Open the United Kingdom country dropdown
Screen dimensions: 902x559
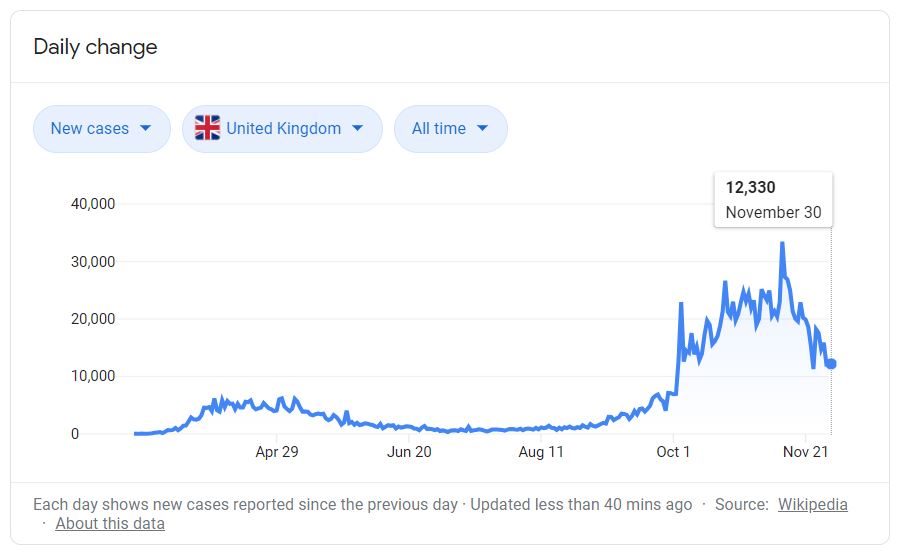coord(282,129)
